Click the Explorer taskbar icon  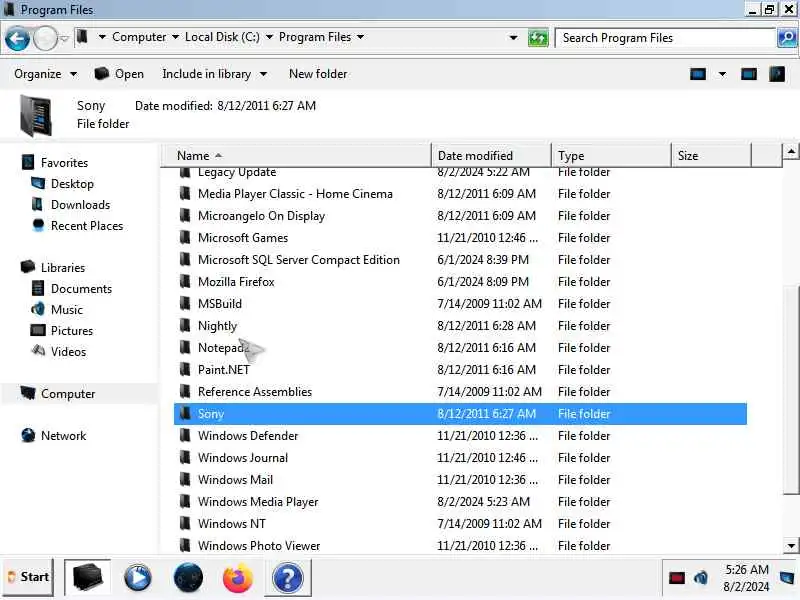tap(87, 578)
